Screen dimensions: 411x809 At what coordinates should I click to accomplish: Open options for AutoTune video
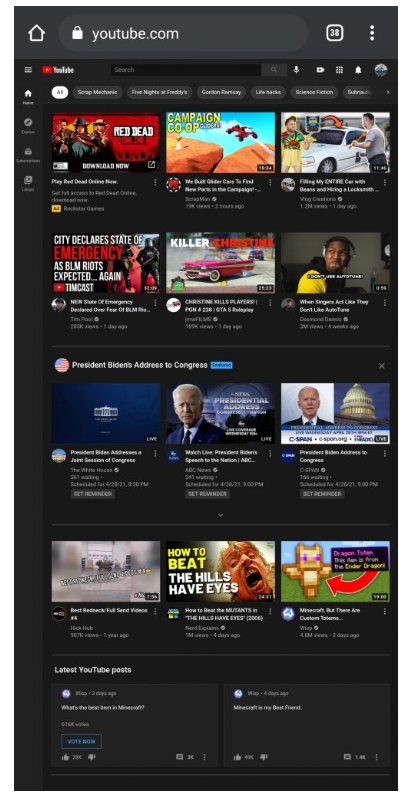(384, 302)
